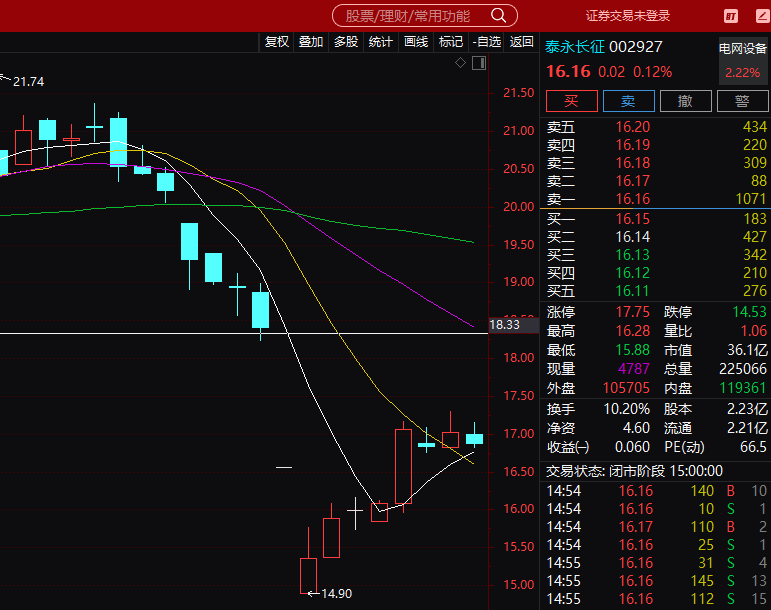Select 买五 price 16.11

[x=633, y=291]
